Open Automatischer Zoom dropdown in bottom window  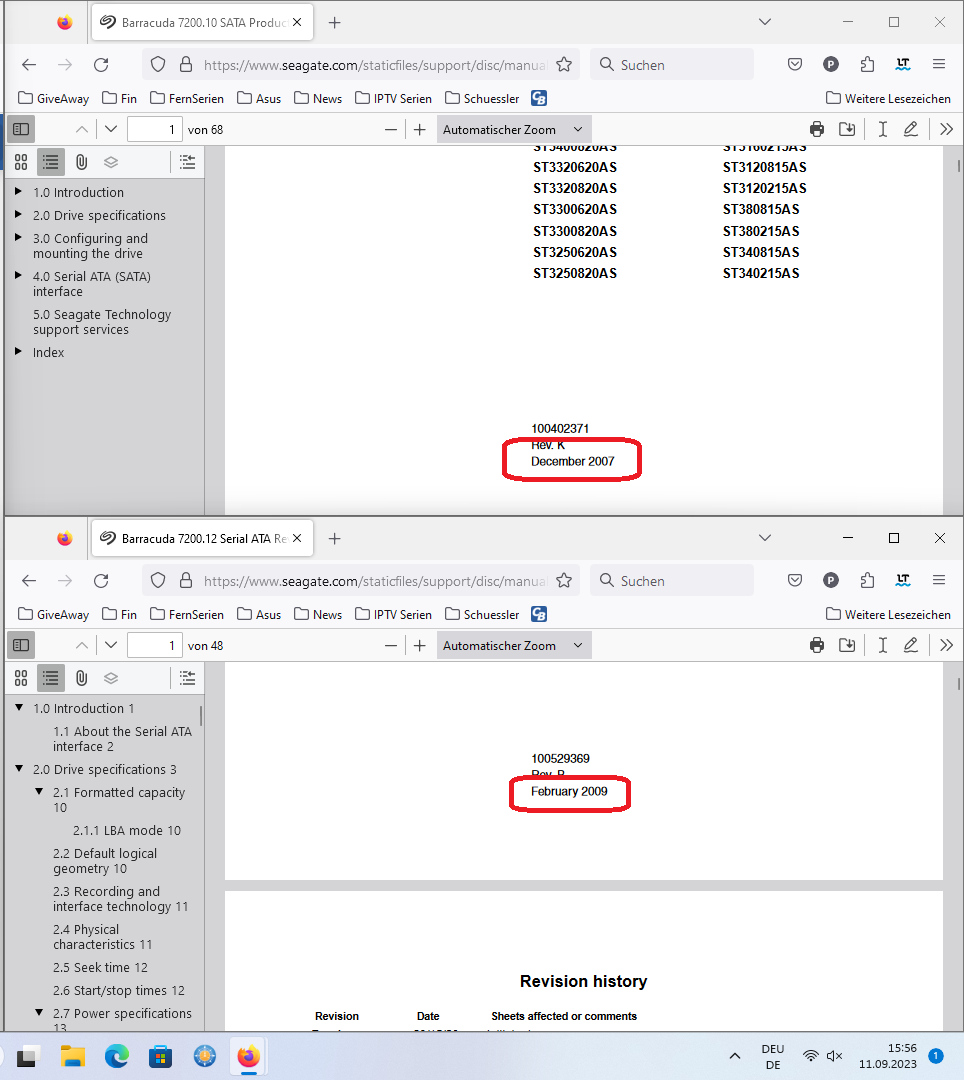pos(514,645)
